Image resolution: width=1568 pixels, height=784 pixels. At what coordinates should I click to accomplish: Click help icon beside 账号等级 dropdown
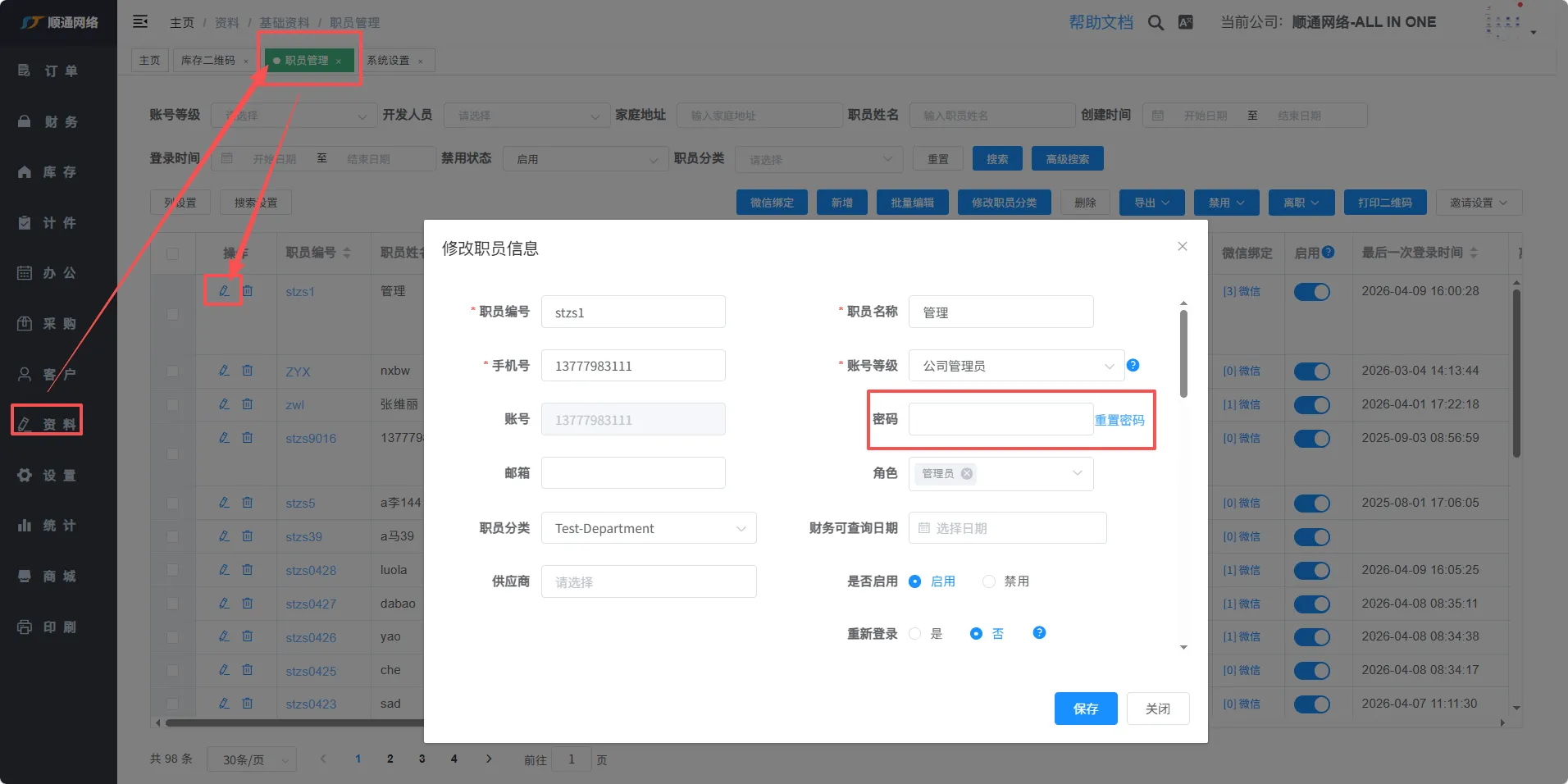[1133, 366]
